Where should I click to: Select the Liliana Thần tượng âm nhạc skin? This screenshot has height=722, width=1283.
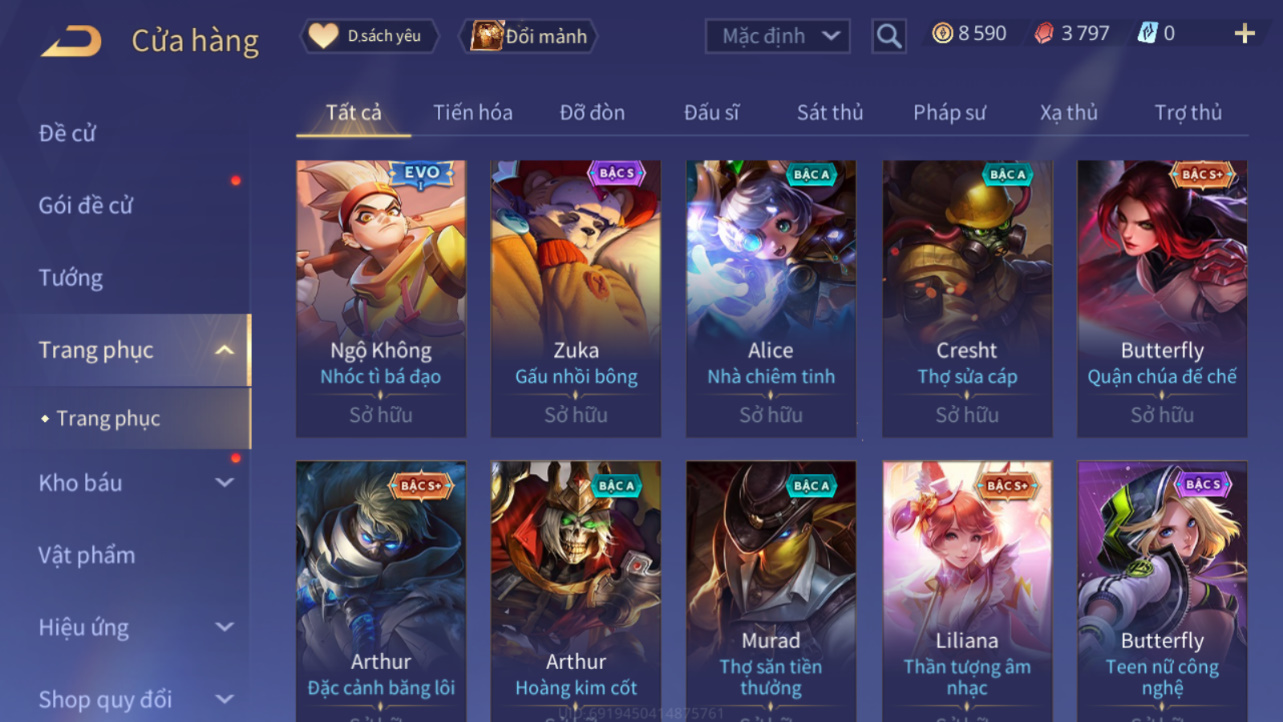967,591
